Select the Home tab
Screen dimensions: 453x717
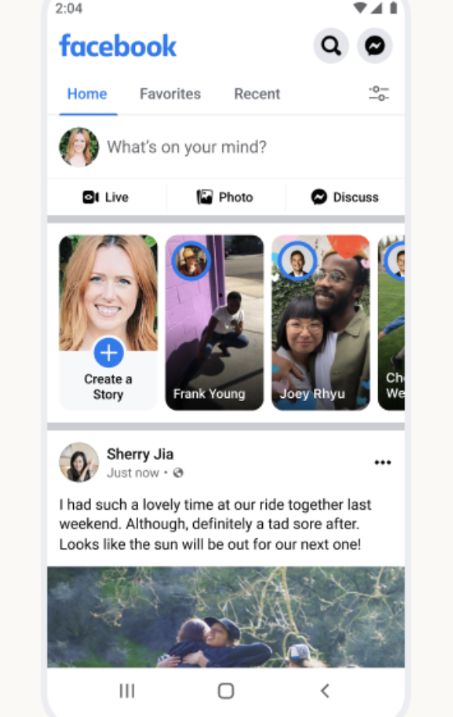(87, 94)
